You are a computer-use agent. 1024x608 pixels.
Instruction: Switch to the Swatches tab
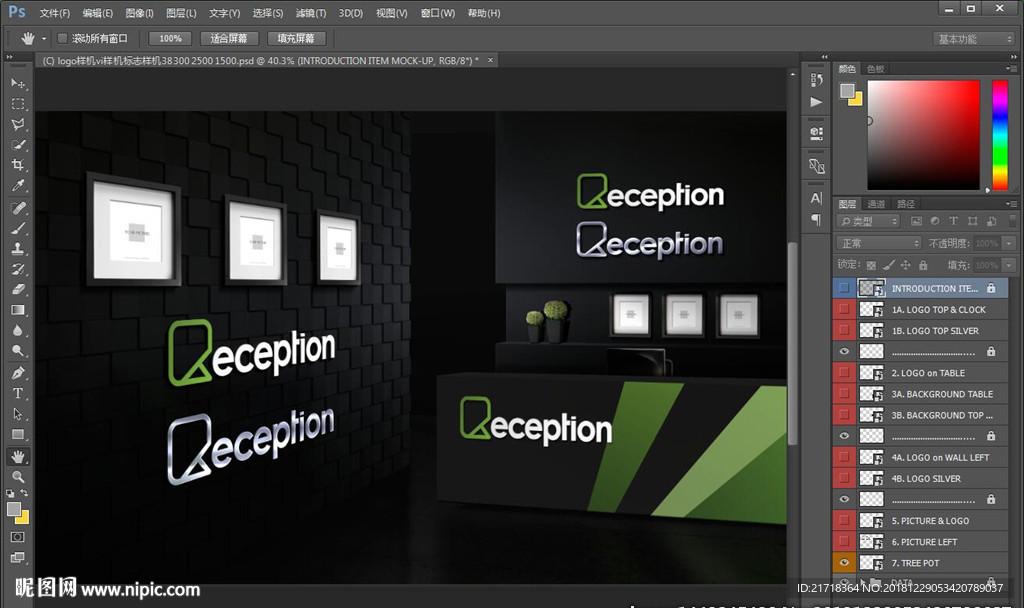pos(875,69)
